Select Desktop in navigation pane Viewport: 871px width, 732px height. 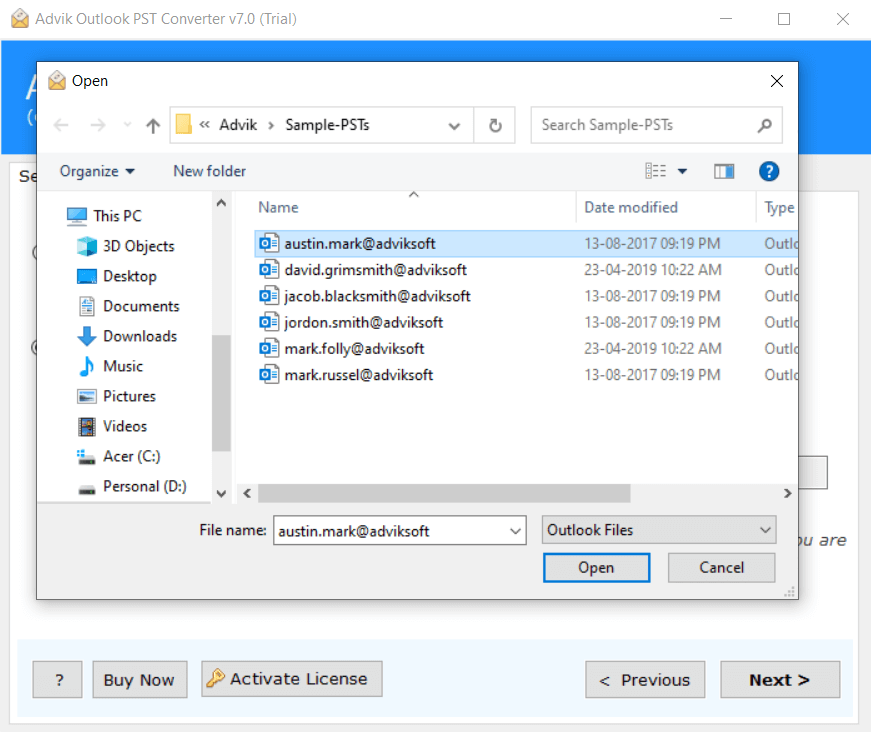117,276
